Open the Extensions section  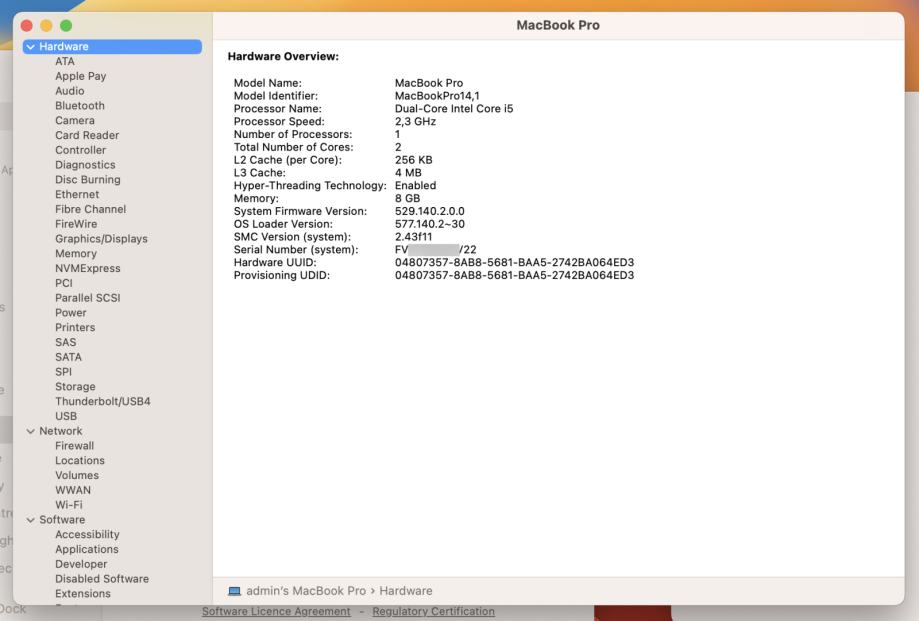click(83, 593)
